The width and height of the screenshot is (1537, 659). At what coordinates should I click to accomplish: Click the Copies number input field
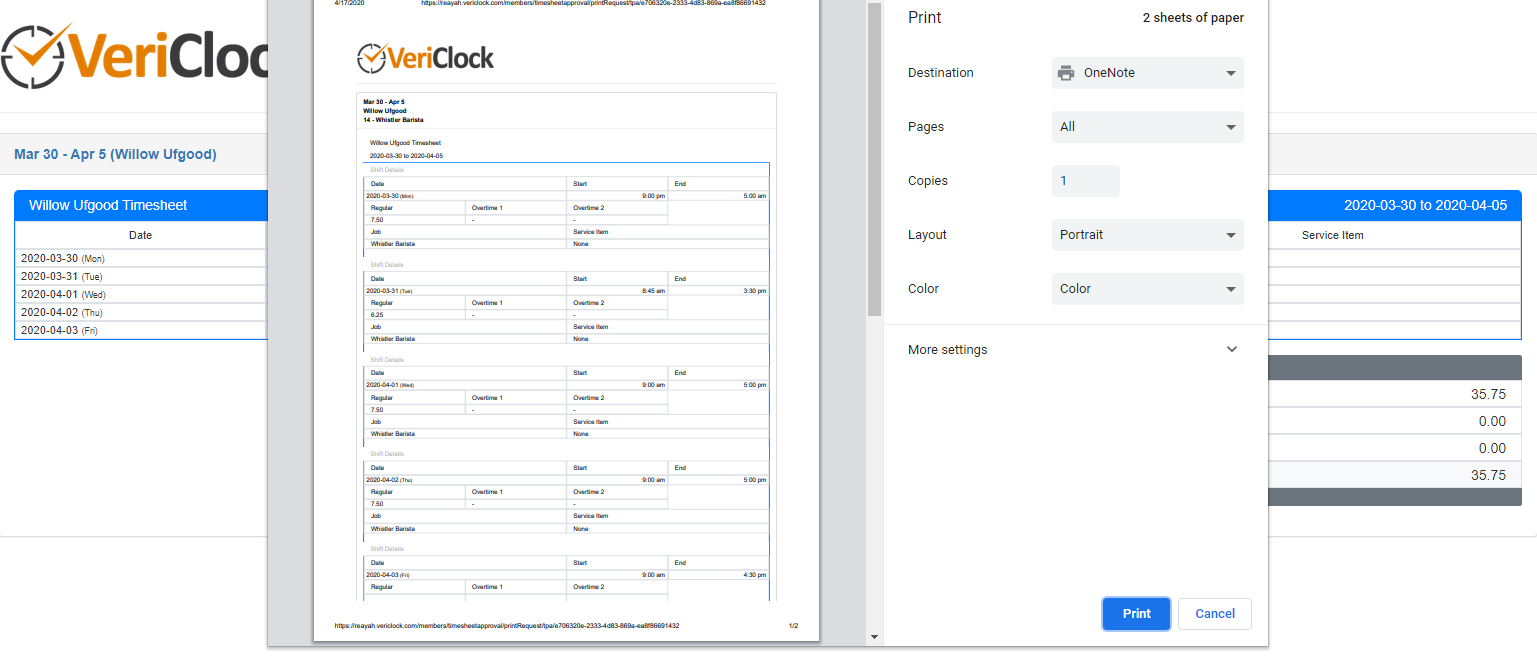coord(1085,181)
